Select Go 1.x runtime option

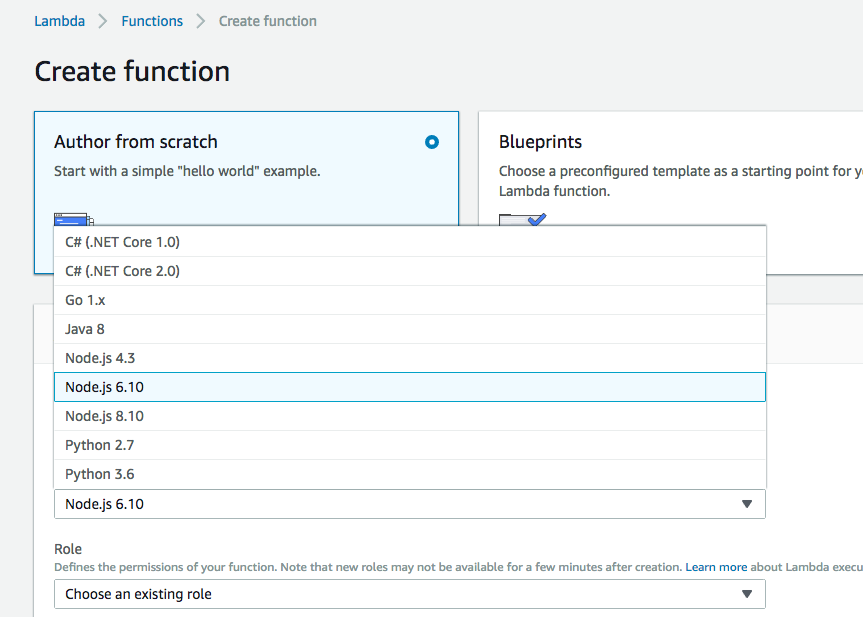(x=409, y=300)
